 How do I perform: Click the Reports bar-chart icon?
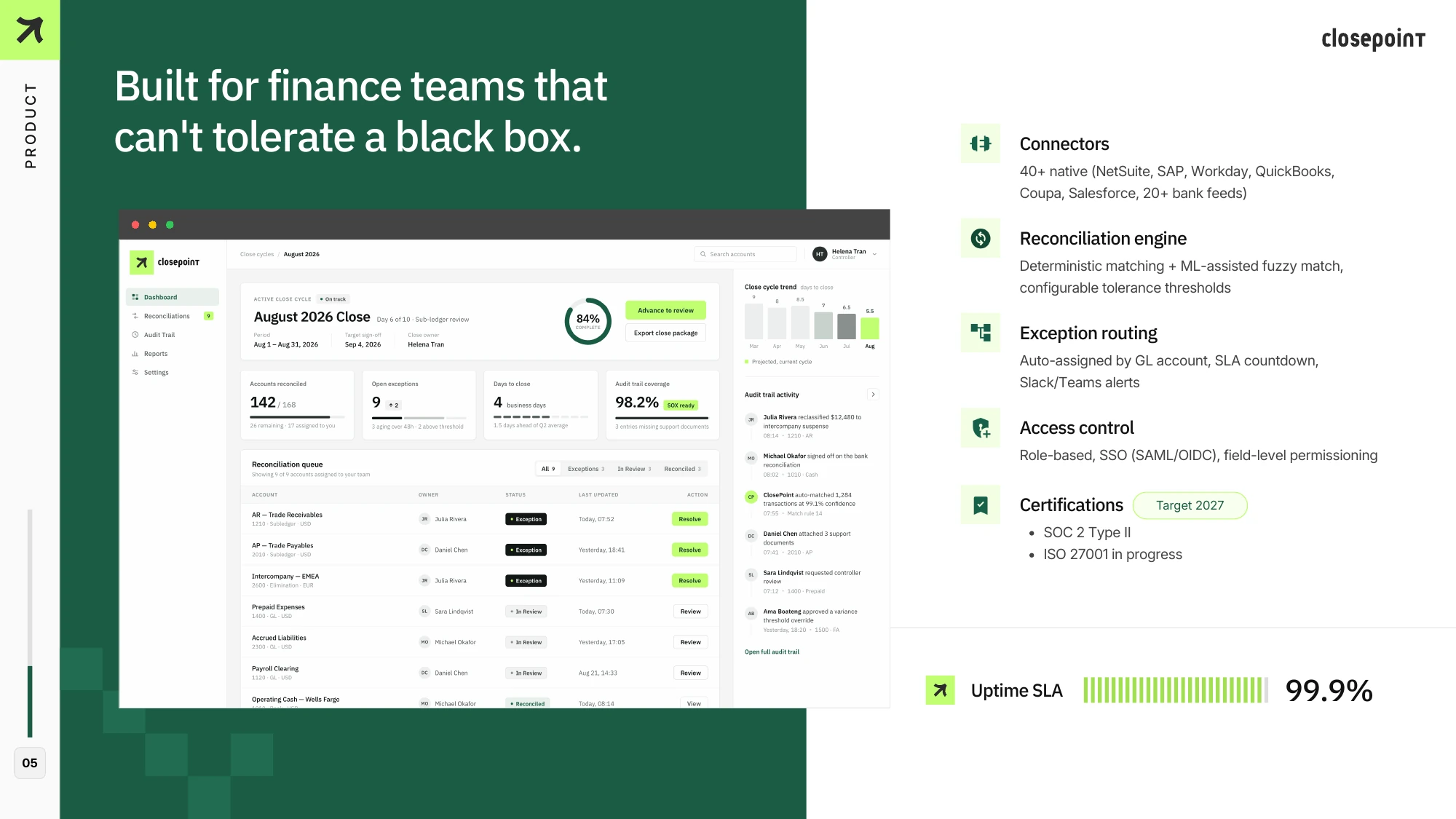pyautogui.click(x=135, y=354)
